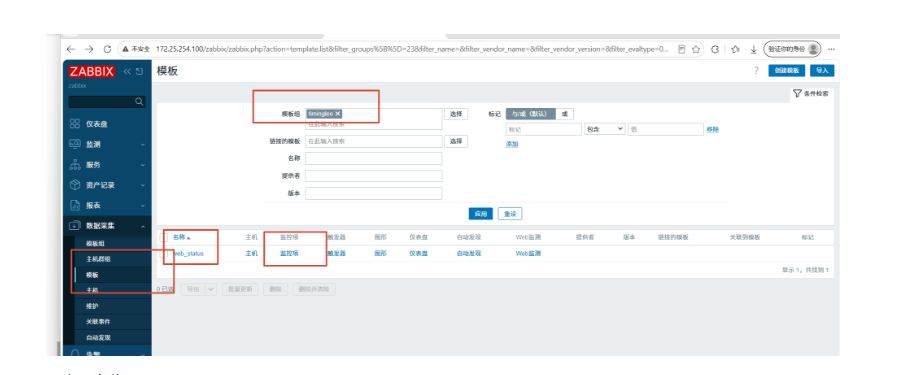Click the 移除 tag link
899x375 pixels.
tap(713, 130)
